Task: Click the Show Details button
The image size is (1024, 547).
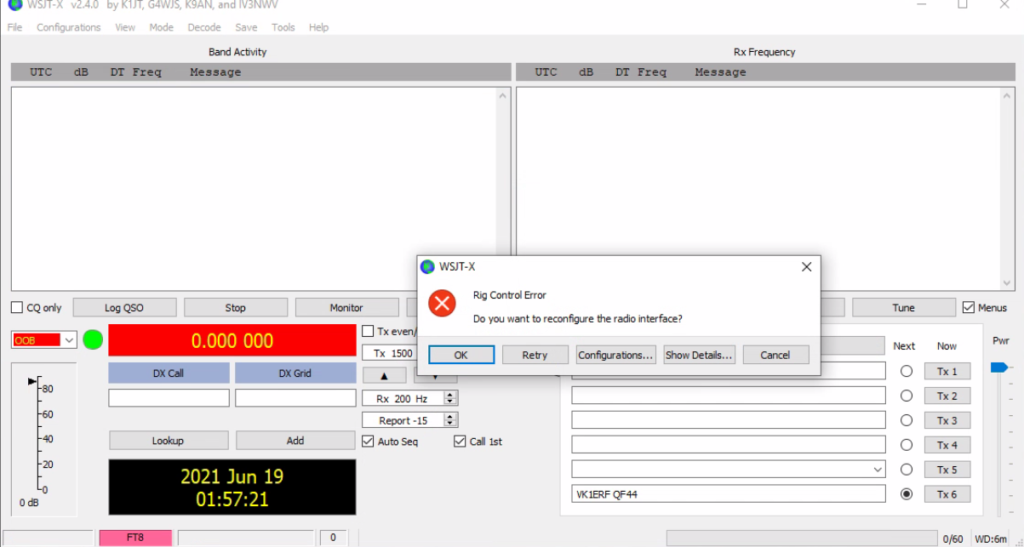Action: coord(699,355)
